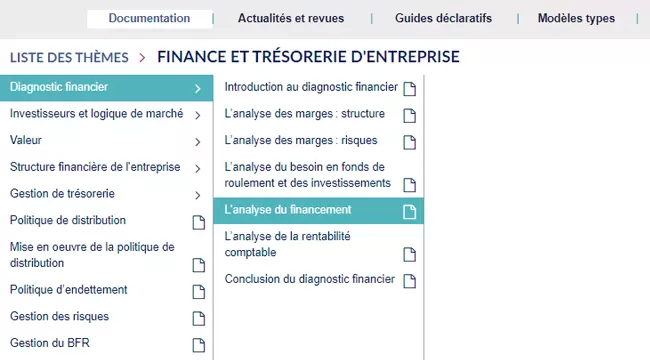Click document icon for L'analyse du financement
This screenshot has width=650, height=360.
[410, 212]
